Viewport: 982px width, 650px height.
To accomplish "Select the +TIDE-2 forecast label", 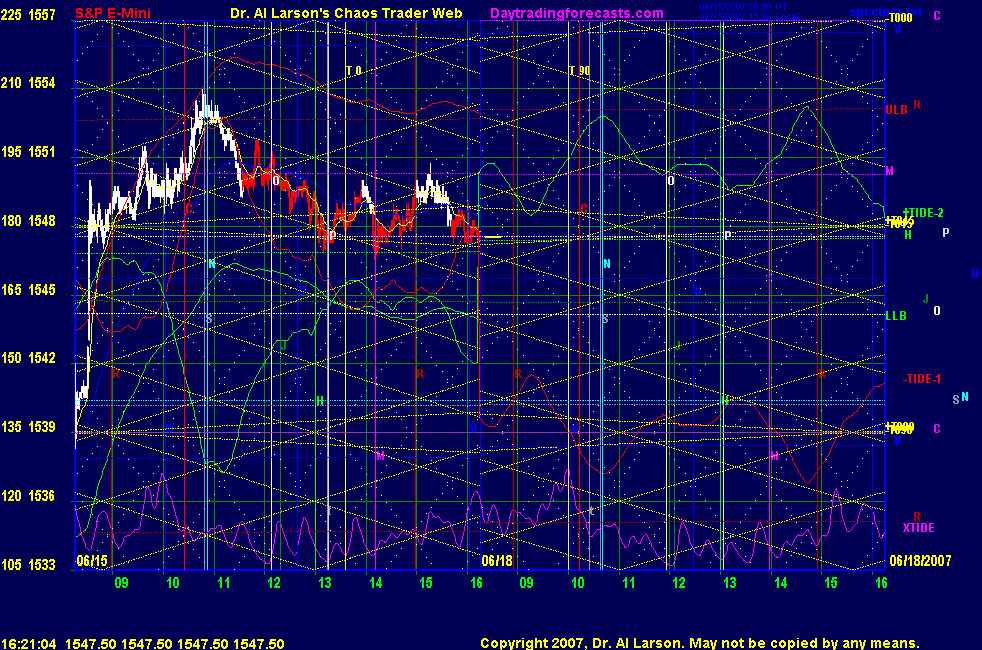I will pos(923,213).
